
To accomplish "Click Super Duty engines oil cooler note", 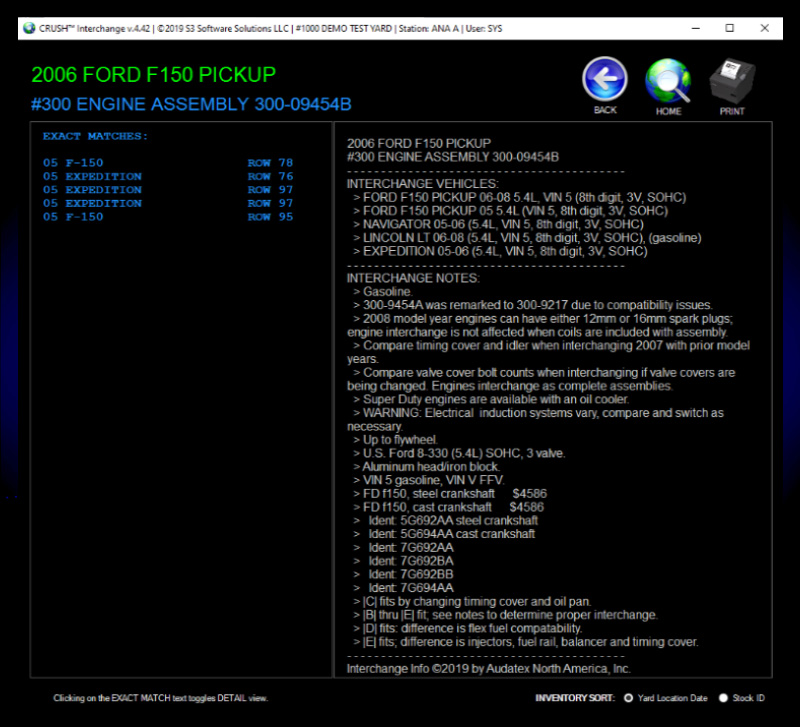I will 491,399.
